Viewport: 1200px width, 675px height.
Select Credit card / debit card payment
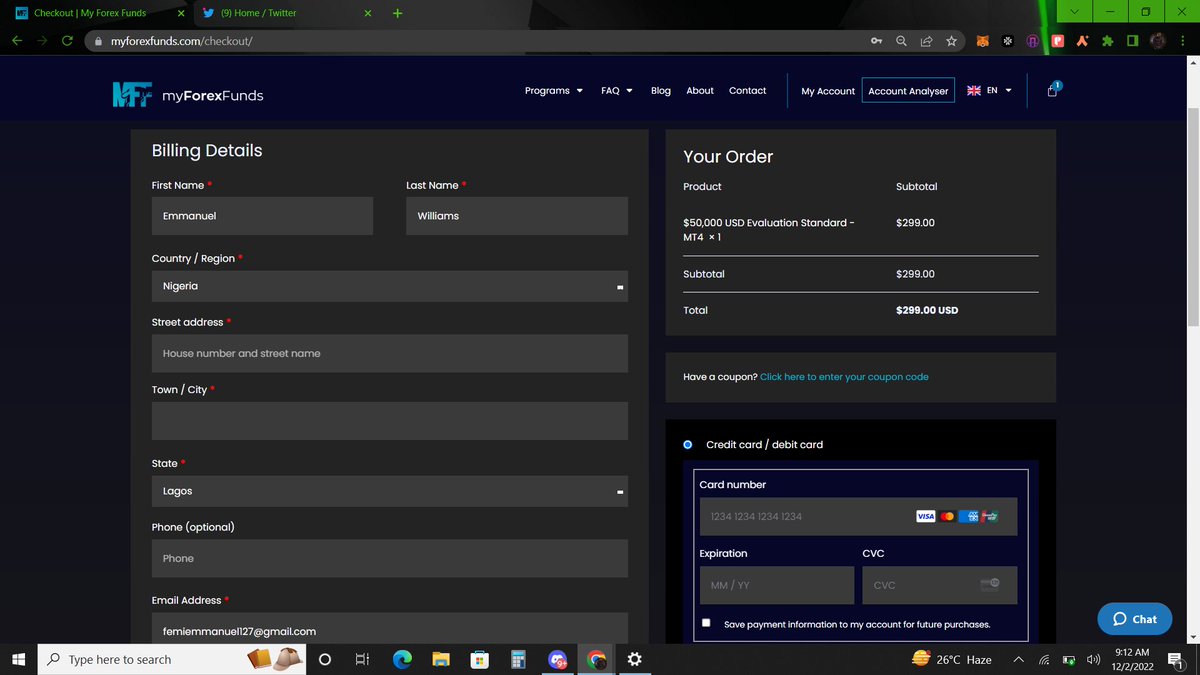coord(688,445)
